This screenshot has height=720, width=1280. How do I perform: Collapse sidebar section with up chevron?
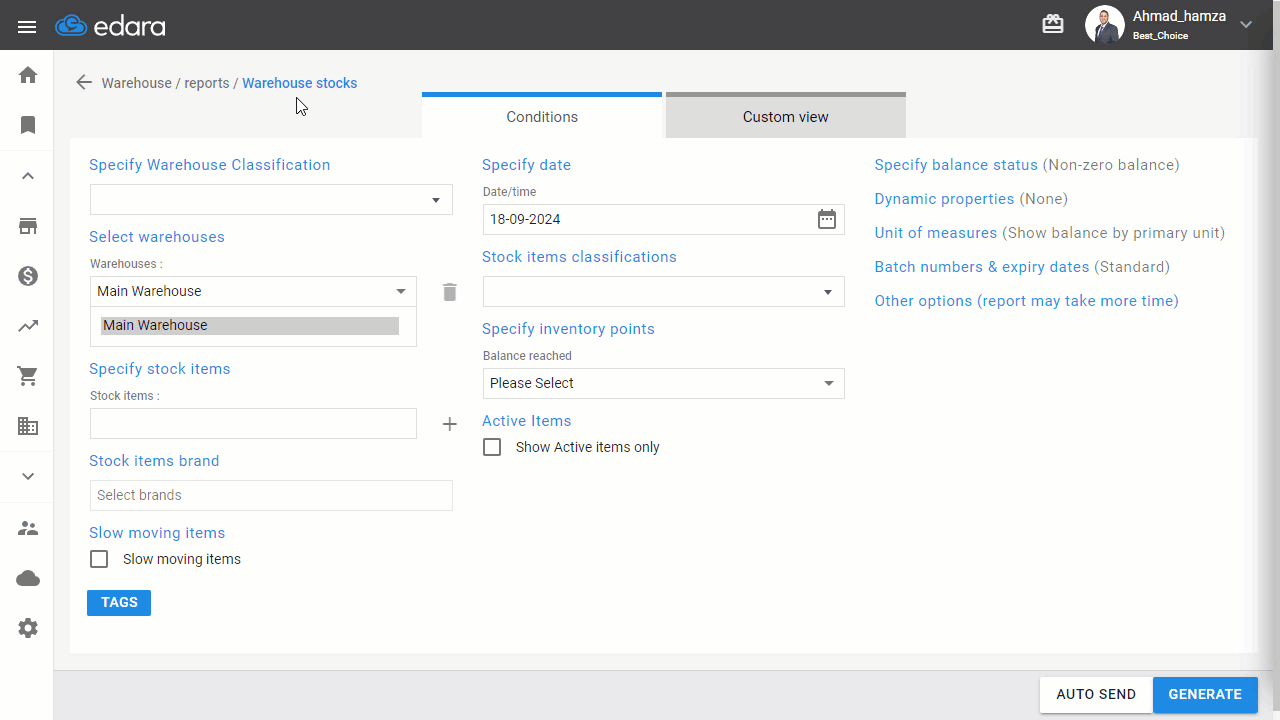[x=28, y=176]
